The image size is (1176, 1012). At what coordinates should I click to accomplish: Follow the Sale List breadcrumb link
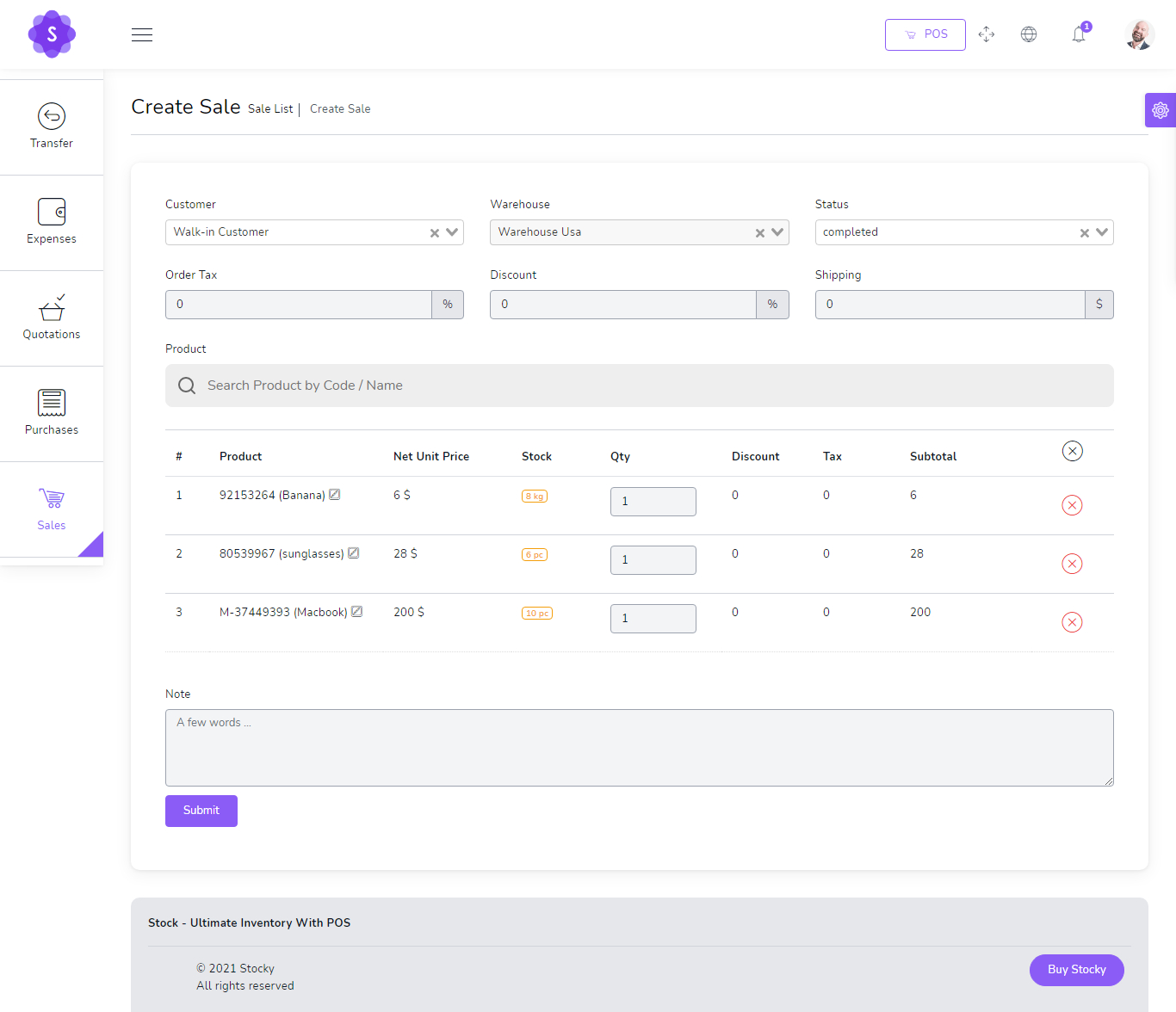[270, 109]
